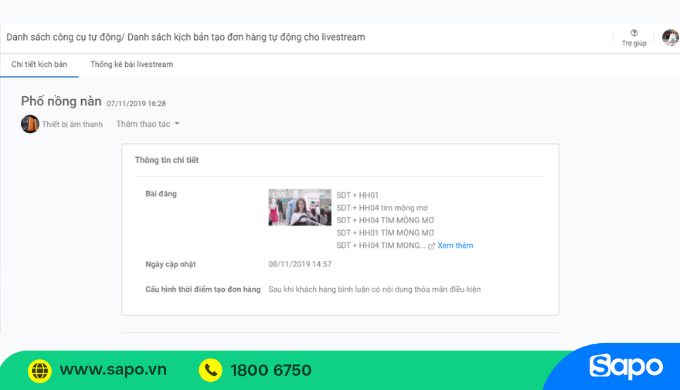Click the Thông tin chi tiết heading
680x390 pixels.
point(167,160)
